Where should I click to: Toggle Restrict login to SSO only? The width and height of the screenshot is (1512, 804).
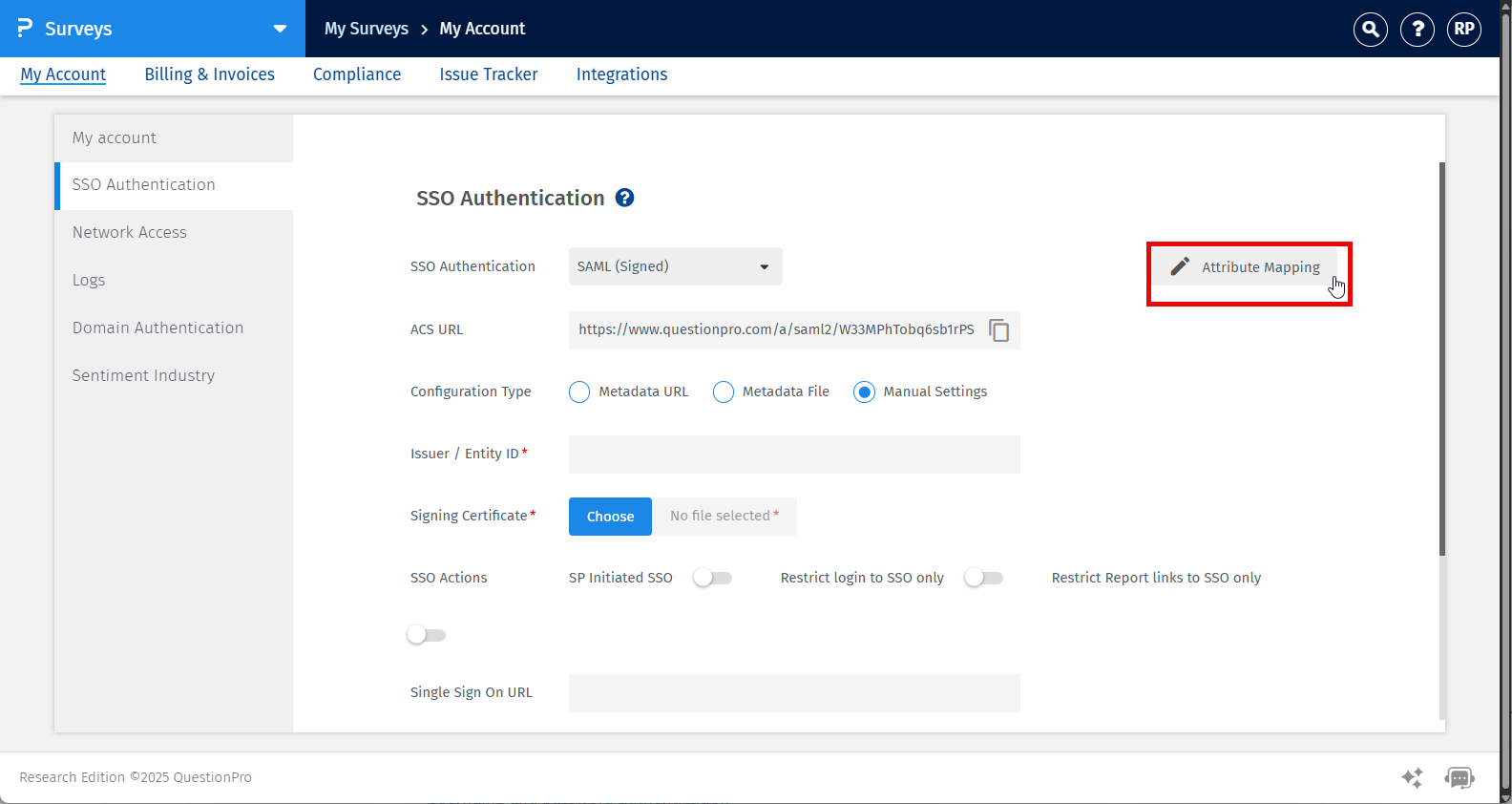click(983, 578)
